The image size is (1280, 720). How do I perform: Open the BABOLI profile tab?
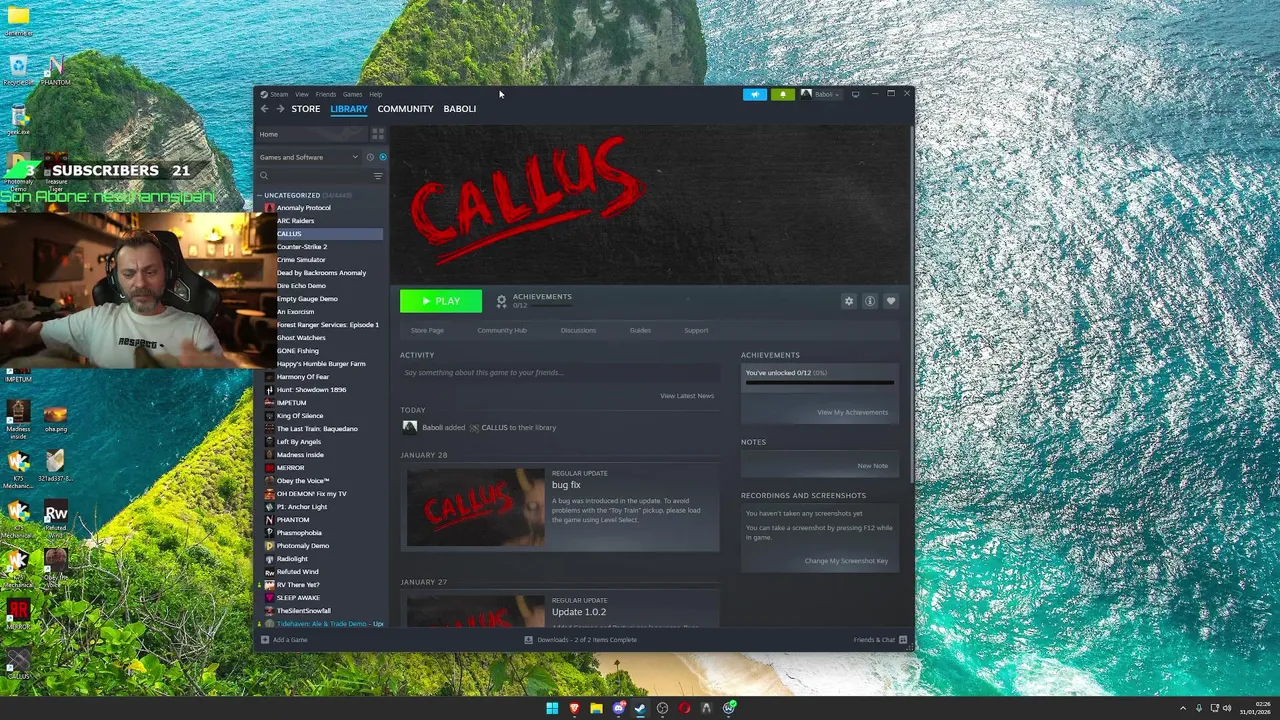[x=460, y=109]
